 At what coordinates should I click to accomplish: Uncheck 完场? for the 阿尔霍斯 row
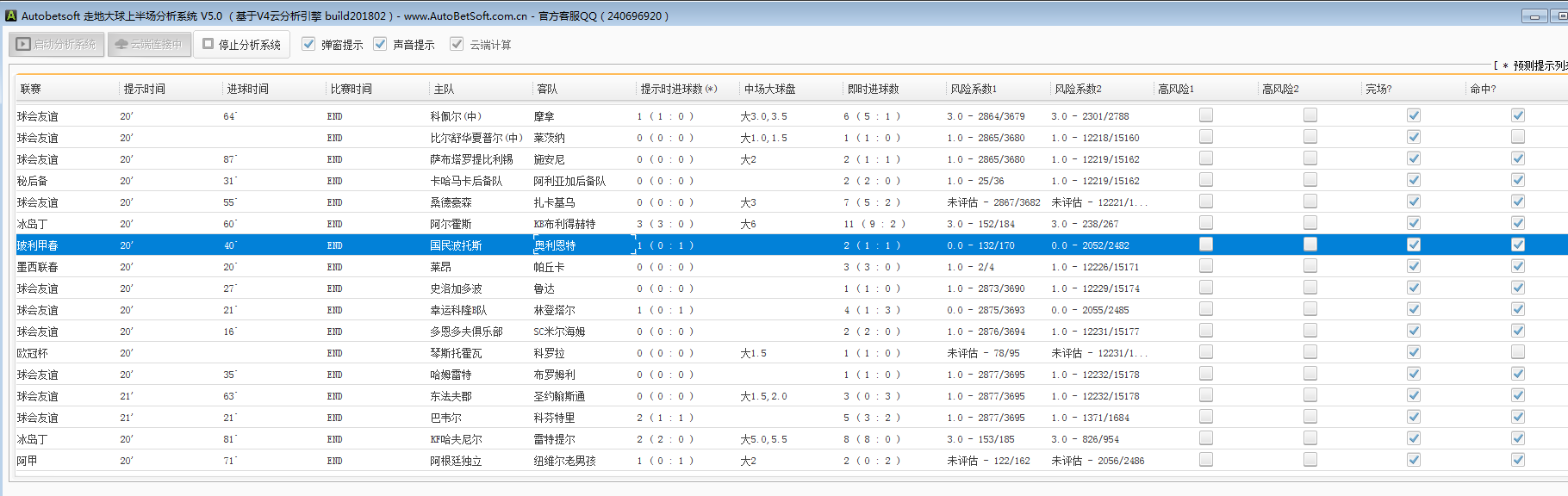pos(1414,223)
